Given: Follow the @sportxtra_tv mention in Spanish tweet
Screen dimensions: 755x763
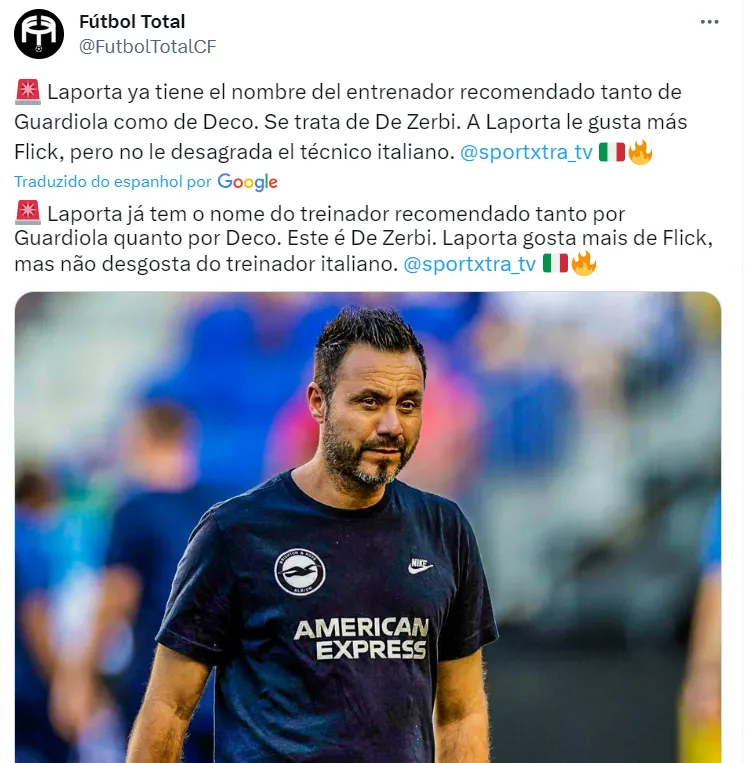Looking at the screenshot, I should pos(526,152).
